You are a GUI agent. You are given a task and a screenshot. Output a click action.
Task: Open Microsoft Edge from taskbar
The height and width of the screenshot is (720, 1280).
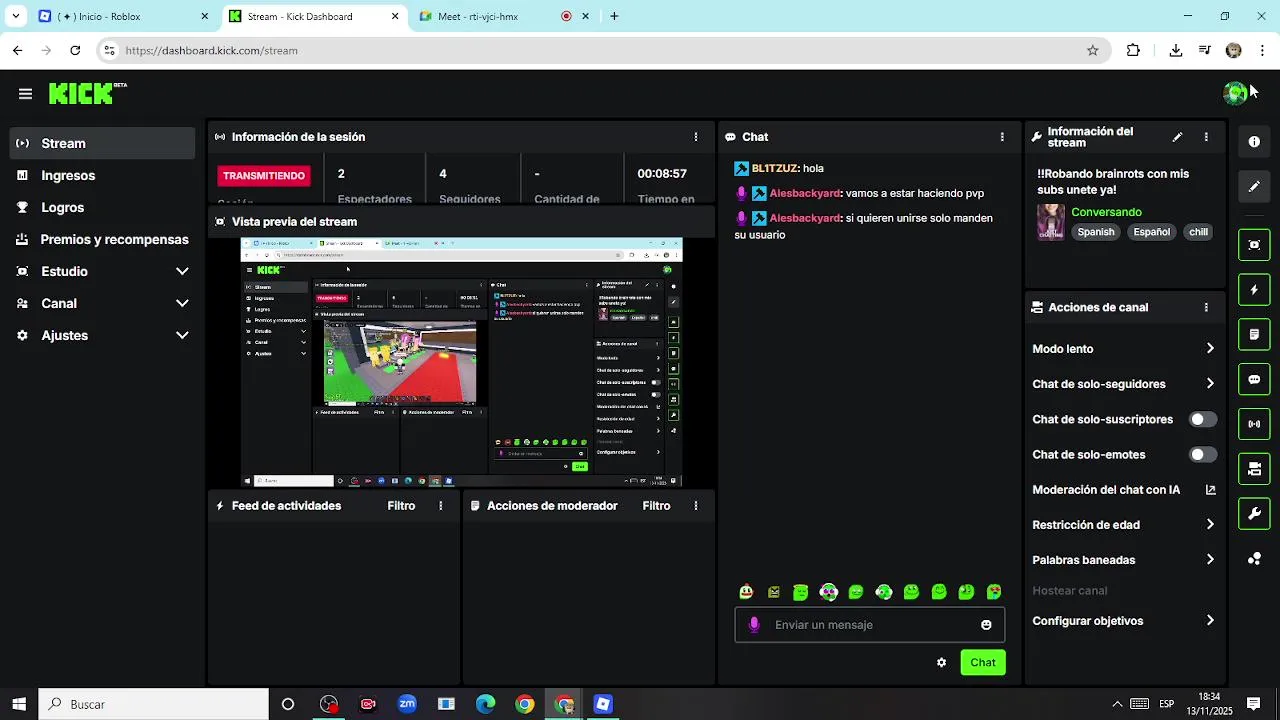point(485,704)
